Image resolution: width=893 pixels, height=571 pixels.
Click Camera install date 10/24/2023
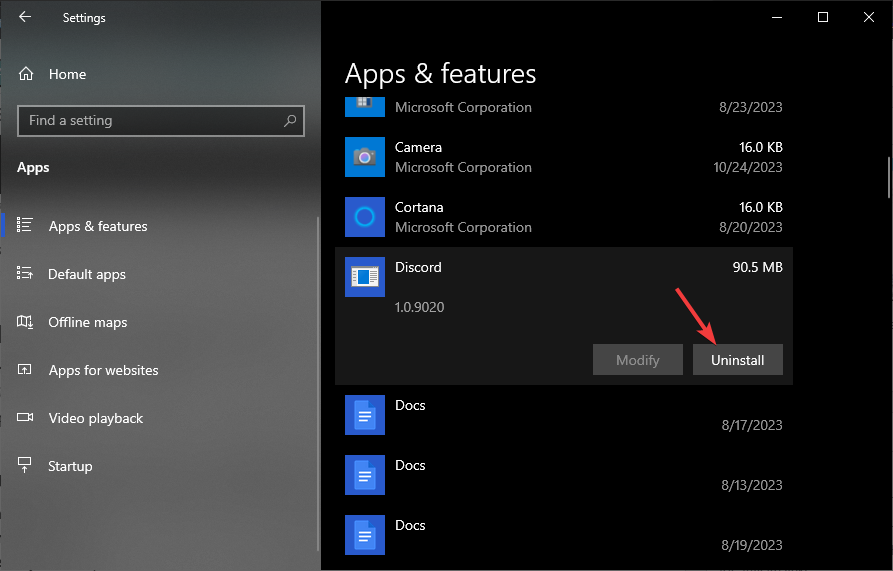(x=748, y=167)
